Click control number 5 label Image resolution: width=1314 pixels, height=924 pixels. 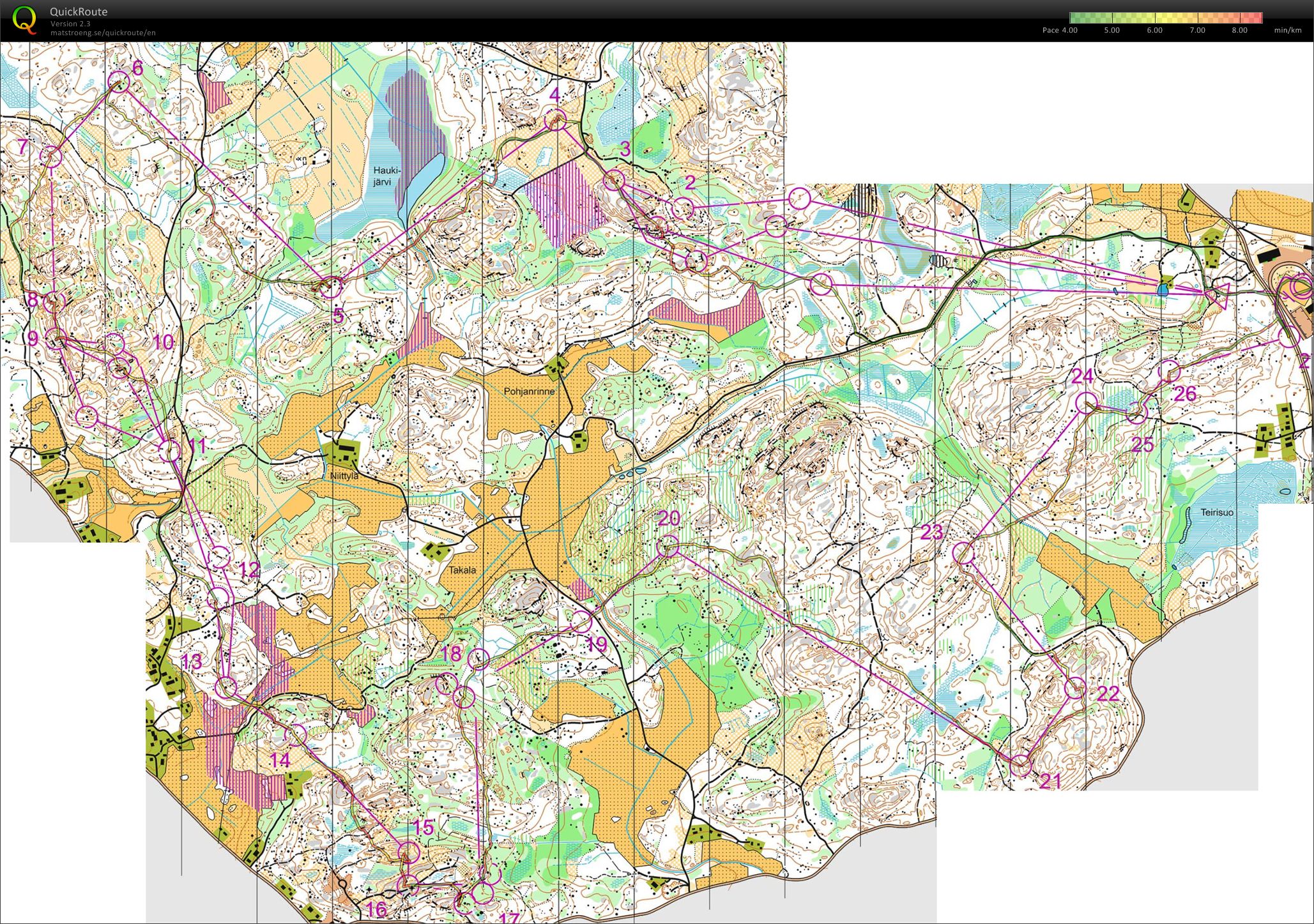coord(338,315)
